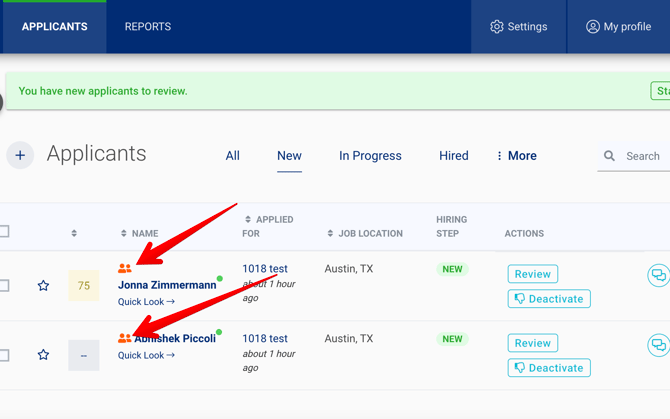
Task: Star Abhishek Piccoli's row
Action: (43, 355)
